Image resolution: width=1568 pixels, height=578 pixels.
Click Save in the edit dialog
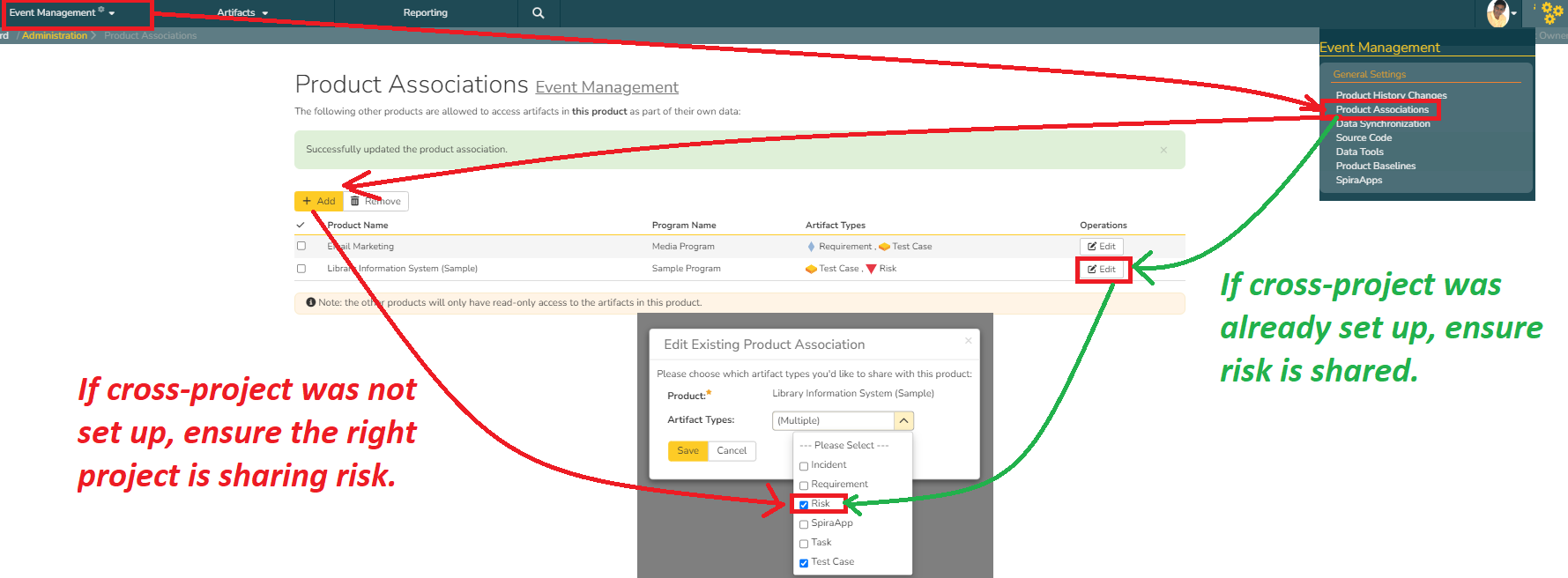coord(687,451)
